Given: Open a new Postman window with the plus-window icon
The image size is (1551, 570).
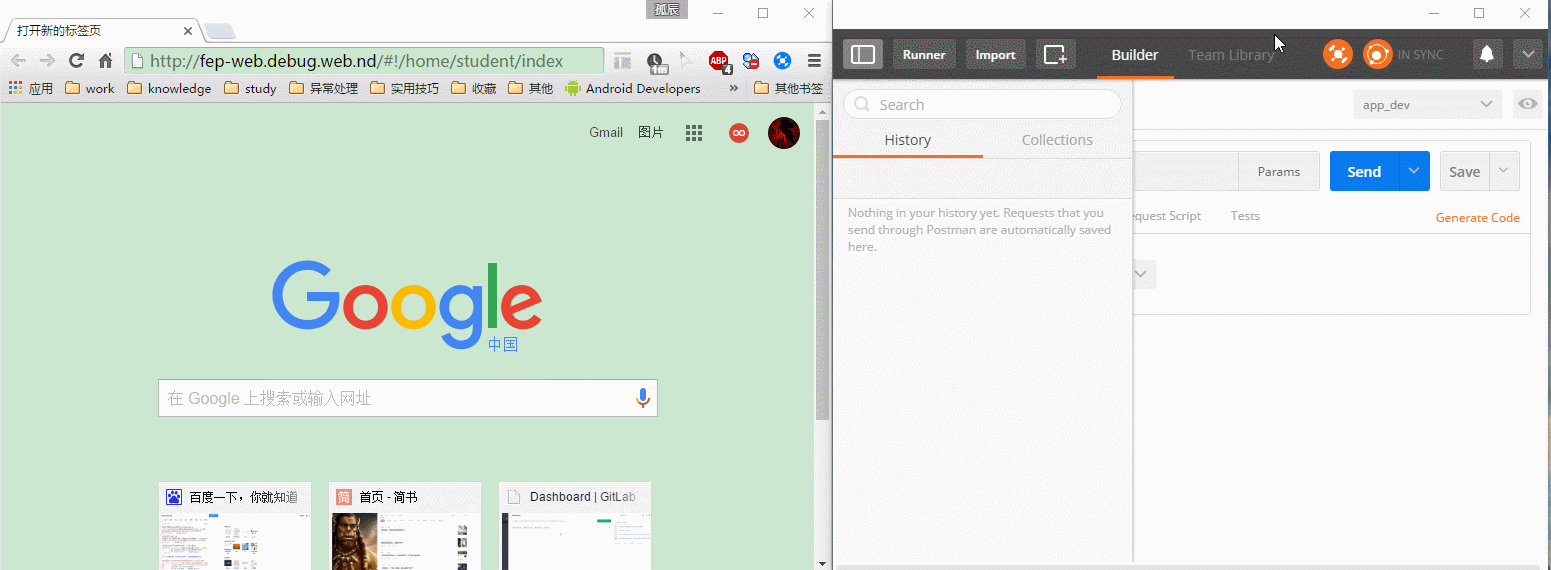Looking at the screenshot, I should coord(1056,55).
